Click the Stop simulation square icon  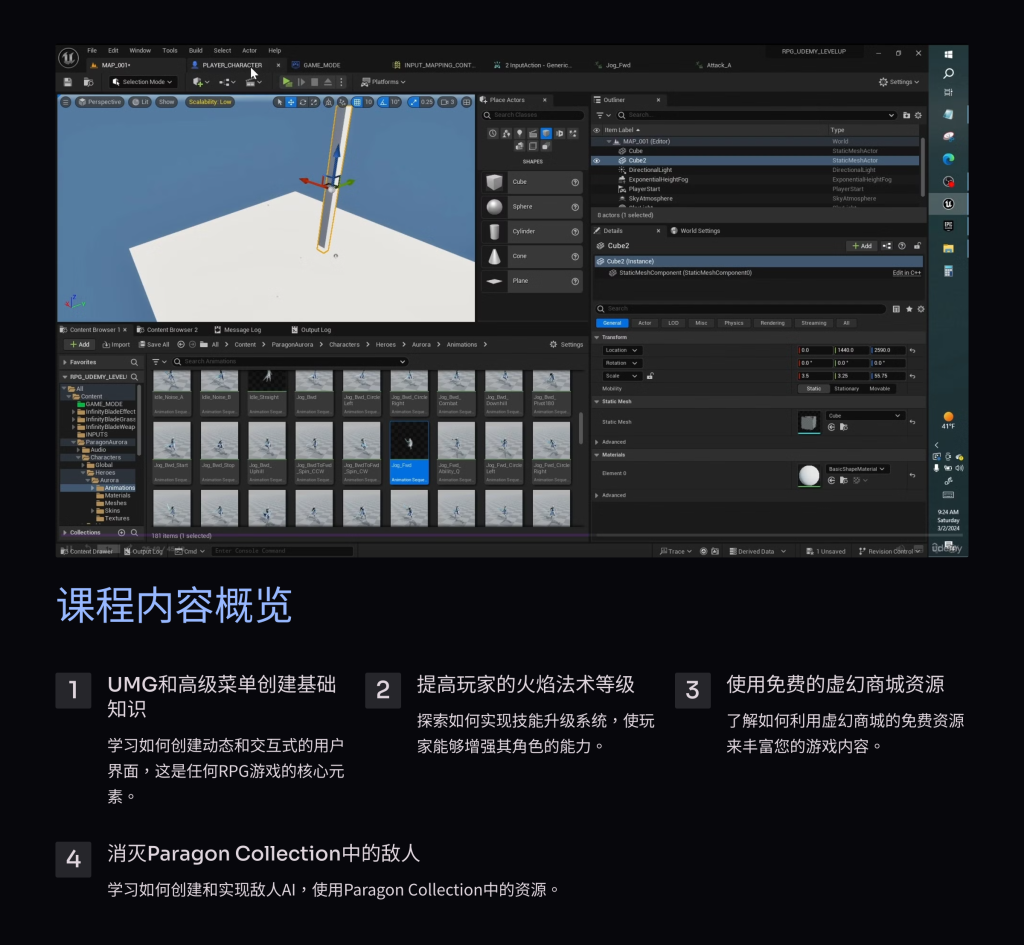pos(315,82)
